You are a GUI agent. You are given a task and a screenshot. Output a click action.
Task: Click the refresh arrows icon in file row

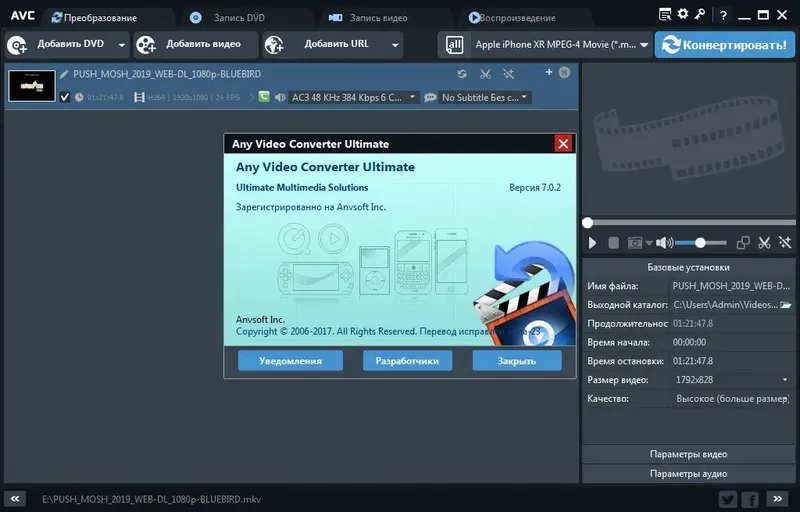pyautogui.click(x=462, y=74)
